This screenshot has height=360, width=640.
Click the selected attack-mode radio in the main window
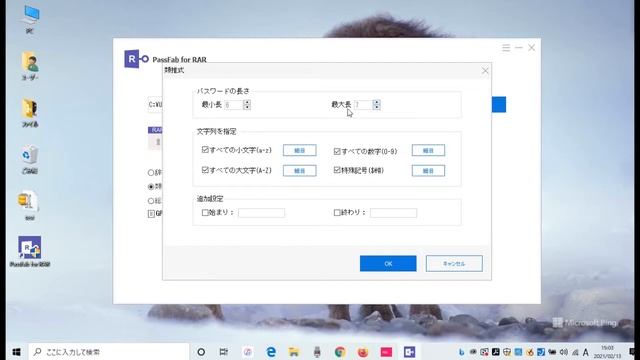151,187
